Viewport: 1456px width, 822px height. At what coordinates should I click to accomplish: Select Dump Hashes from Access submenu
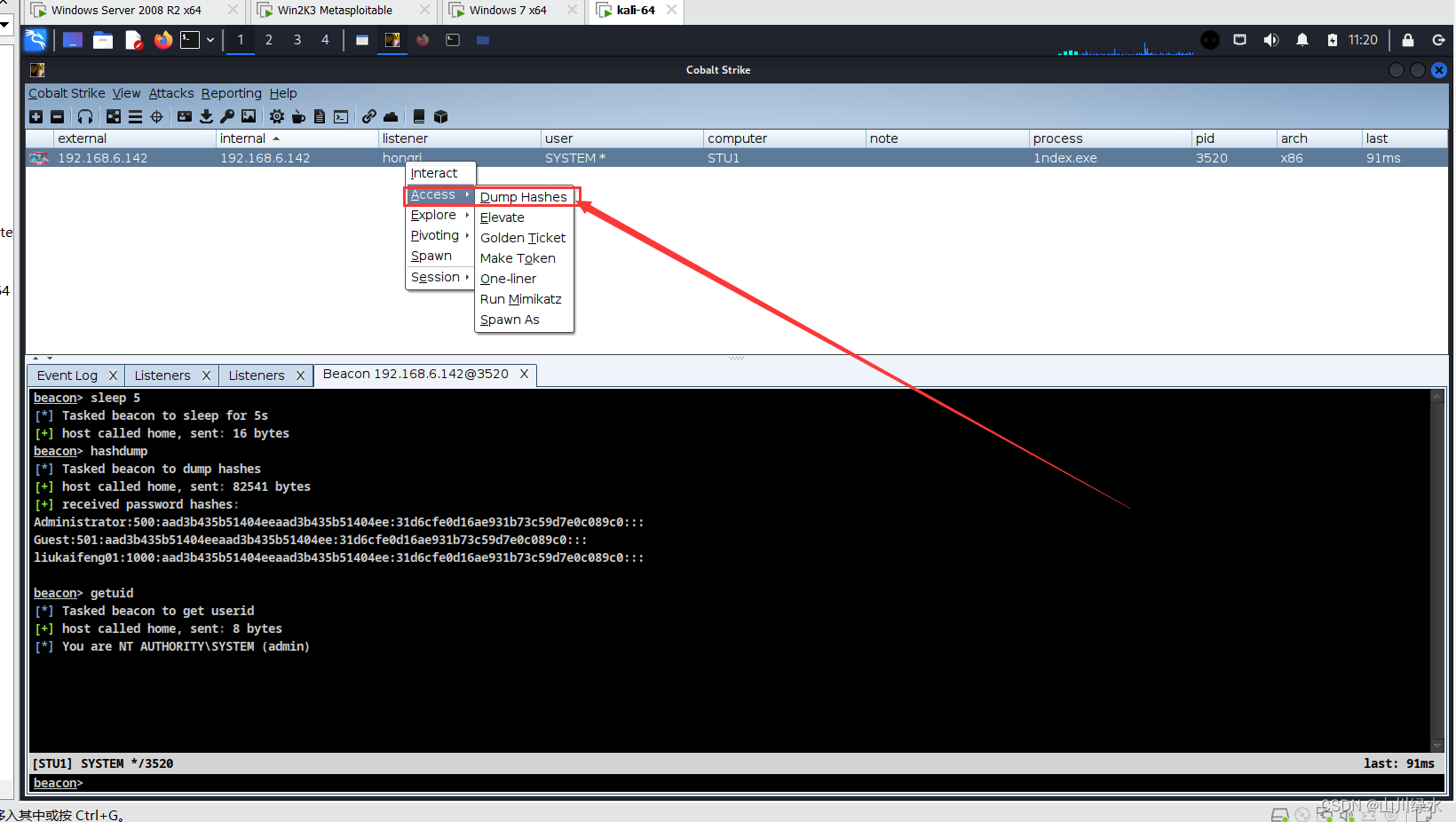coord(524,197)
